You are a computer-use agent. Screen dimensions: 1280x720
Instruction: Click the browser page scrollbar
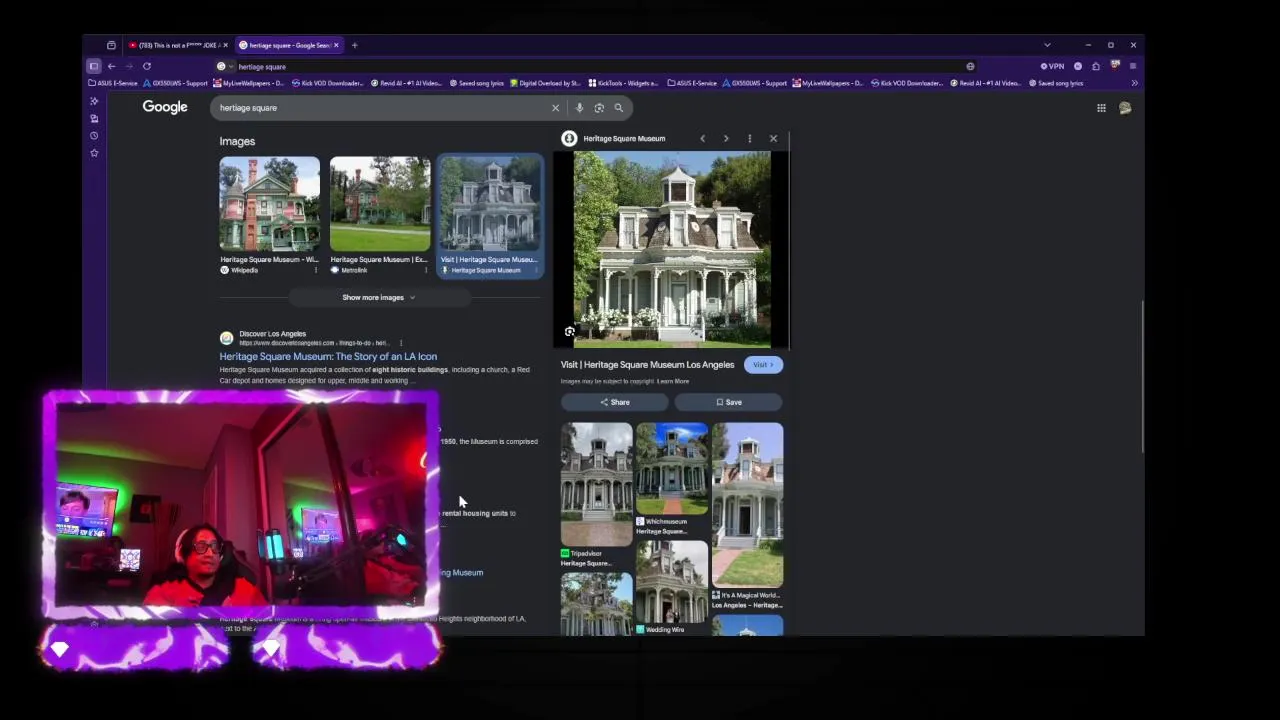(1142, 378)
